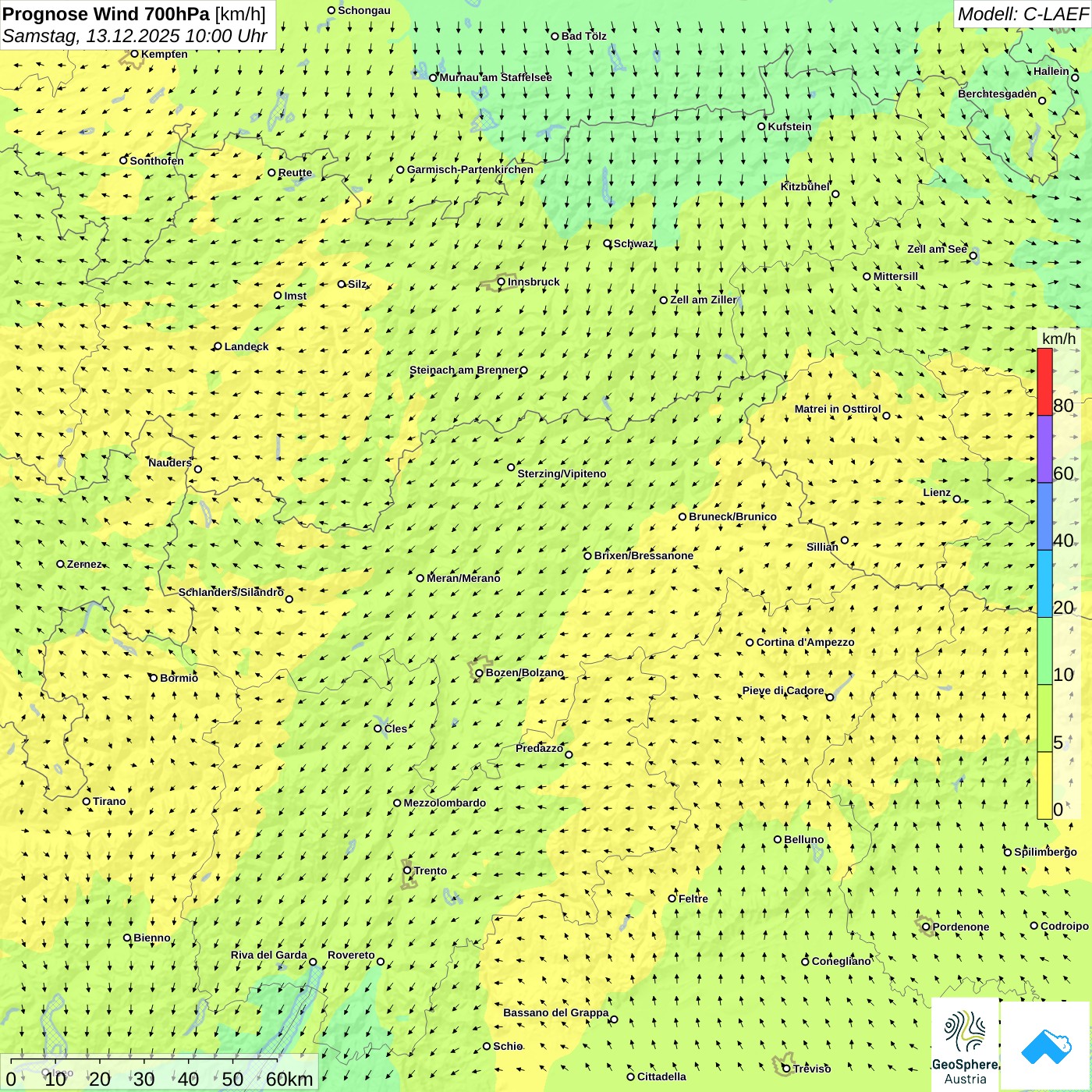Click the "Mittersill" label
The height and width of the screenshot is (1092, 1092).
tap(895, 276)
